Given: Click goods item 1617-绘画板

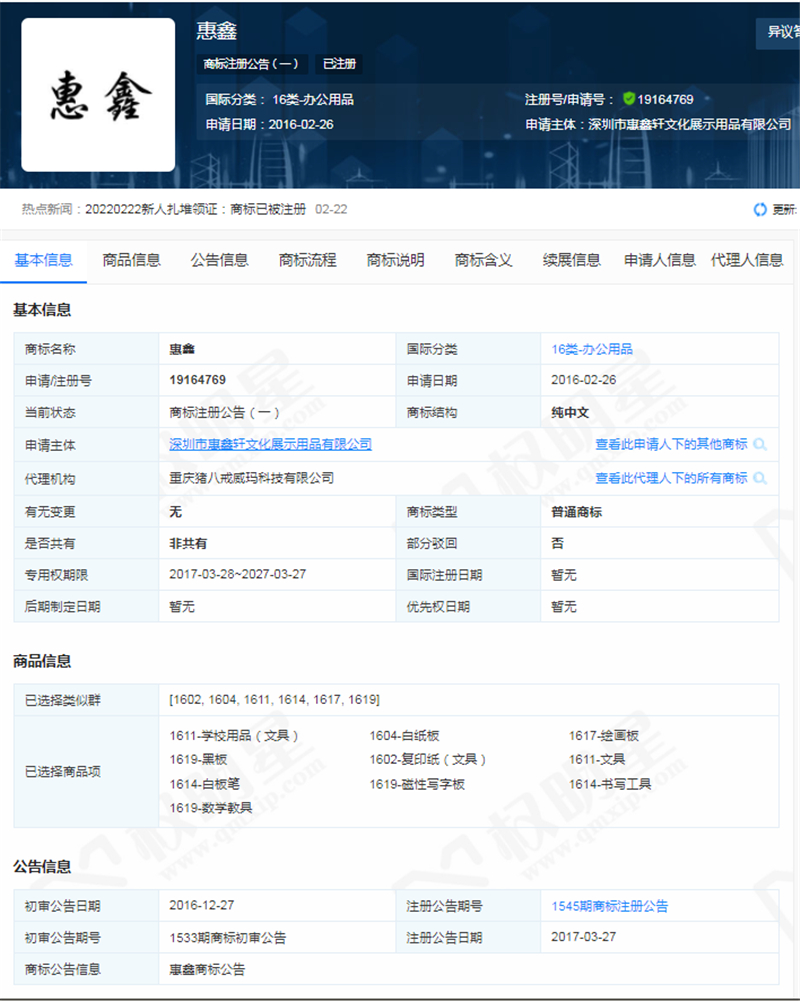Looking at the screenshot, I should click(604, 735).
